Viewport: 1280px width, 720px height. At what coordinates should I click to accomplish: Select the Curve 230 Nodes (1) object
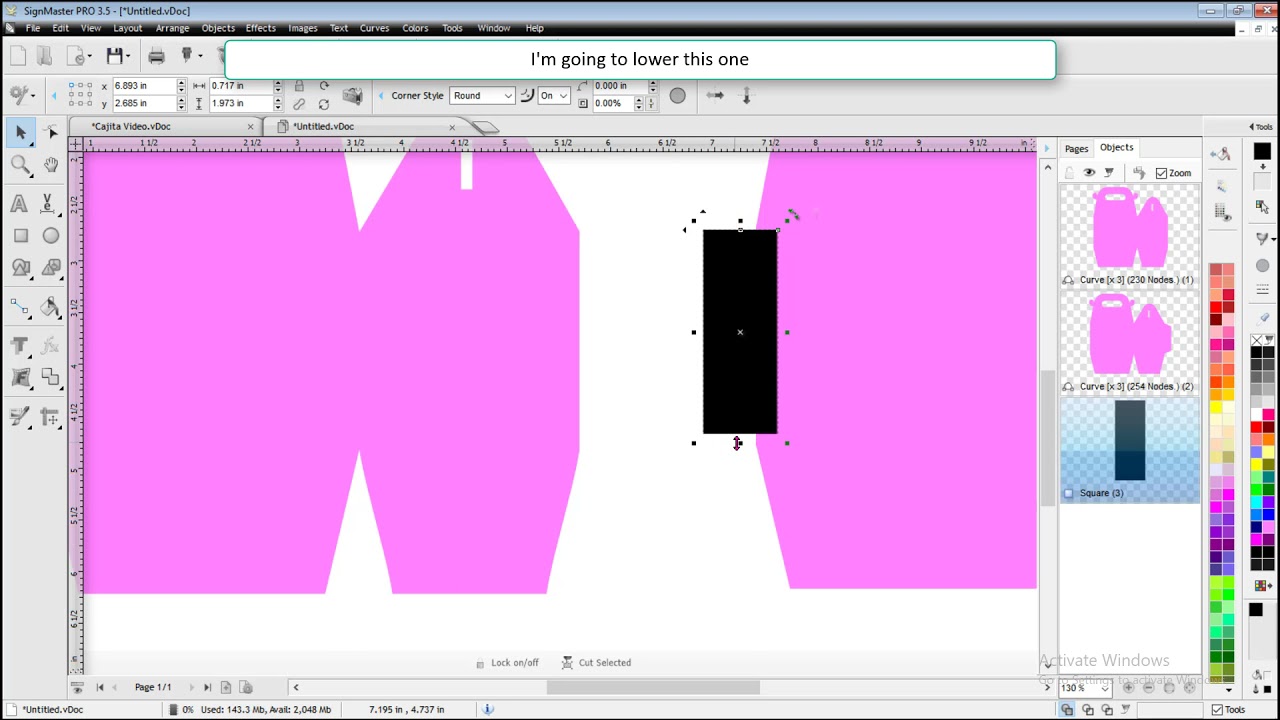point(1130,237)
